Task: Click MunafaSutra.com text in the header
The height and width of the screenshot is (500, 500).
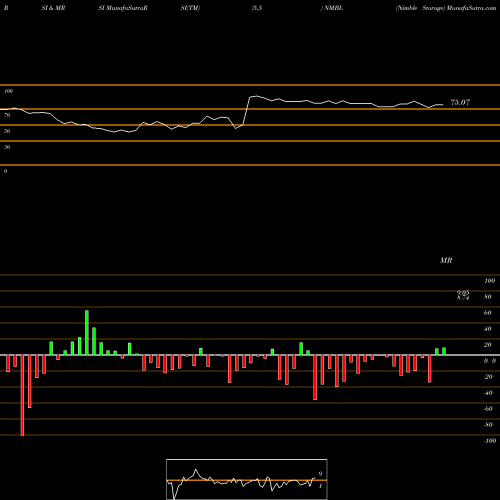Action: [471, 8]
